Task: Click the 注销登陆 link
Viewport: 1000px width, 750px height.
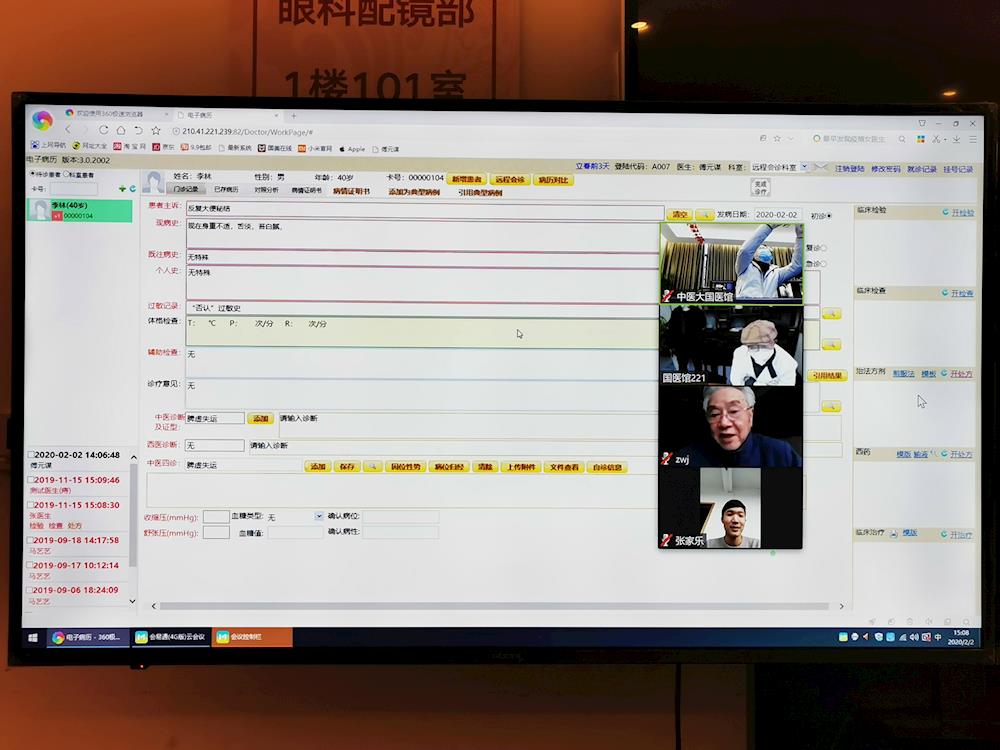Action: point(849,169)
